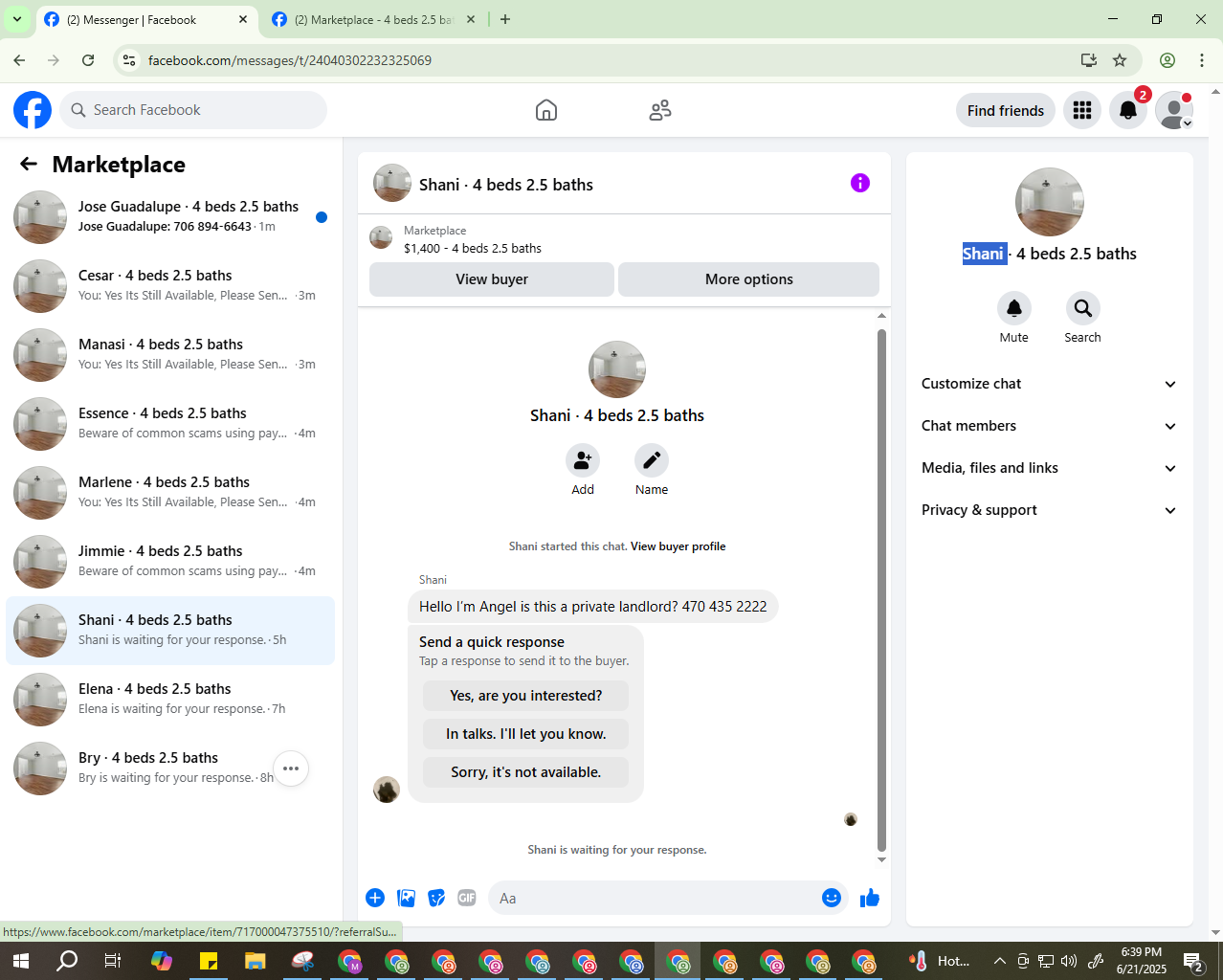This screenshot has height=980, width=1223.
Task: Open Essence 4 beds conversation
Action: tap(170, 424)
